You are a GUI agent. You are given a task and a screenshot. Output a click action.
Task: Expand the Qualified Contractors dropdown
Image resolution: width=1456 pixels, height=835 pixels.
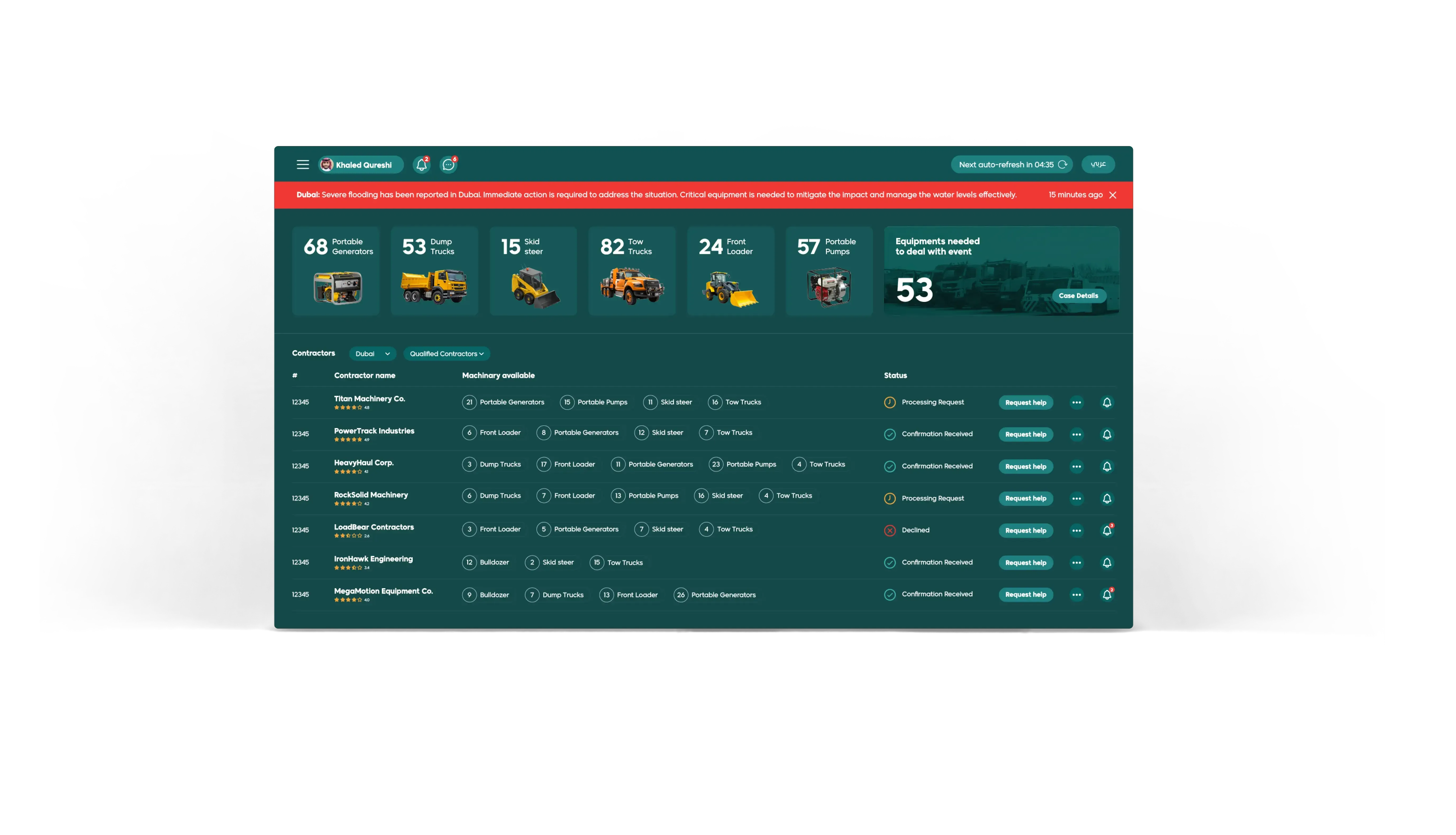coord(447,354)
